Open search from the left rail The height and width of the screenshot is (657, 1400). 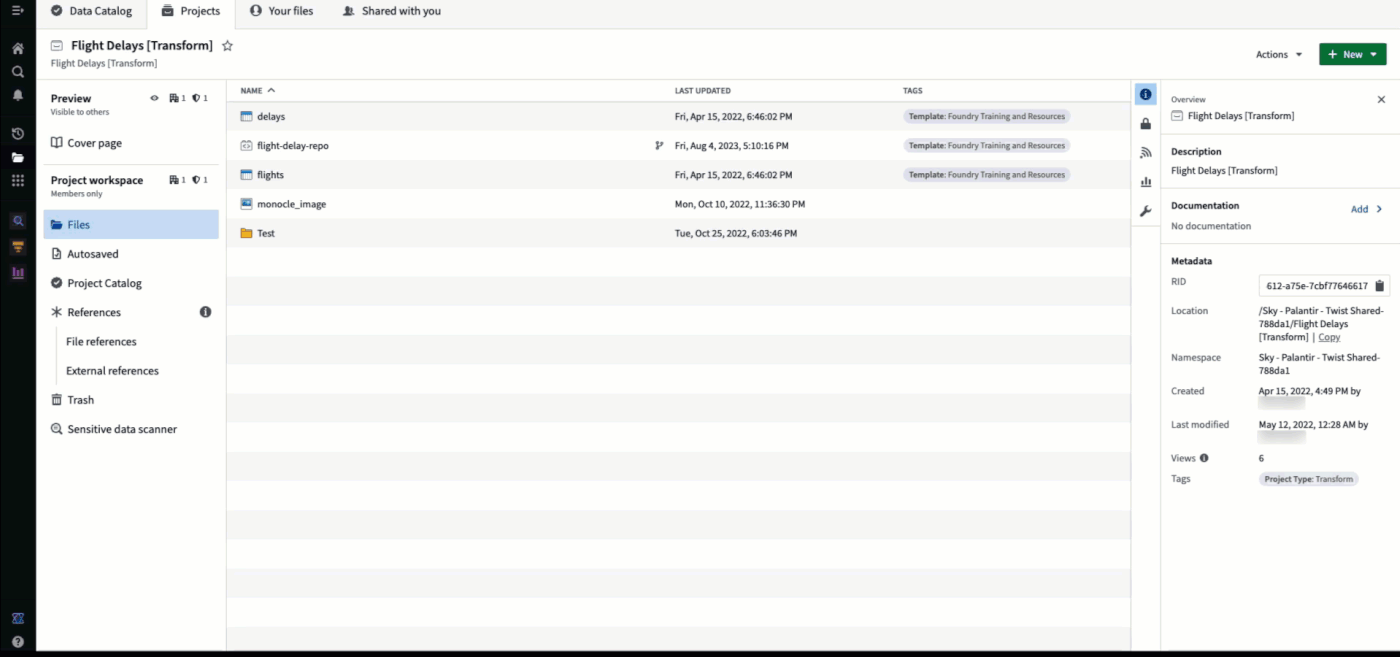click(18, 72)
